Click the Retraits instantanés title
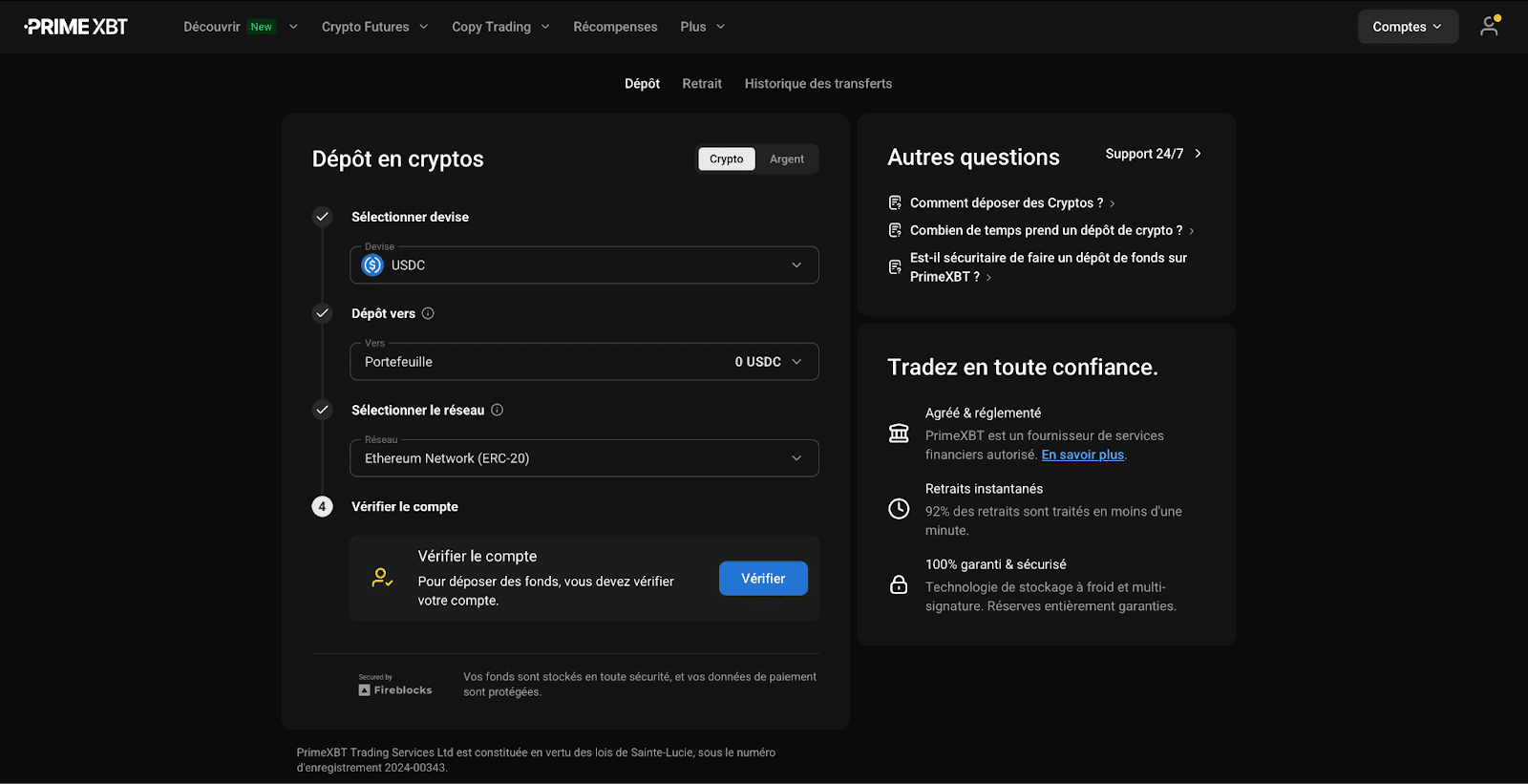 984,489
